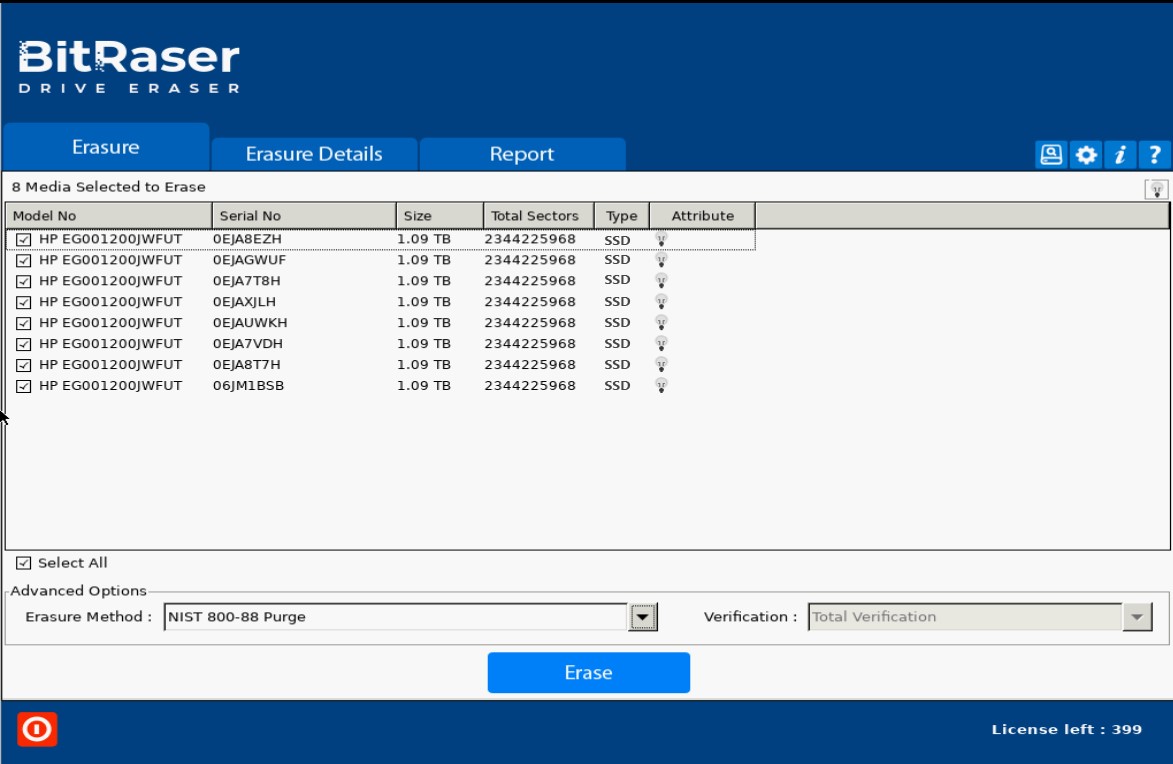Click attribute bulb icon for 0EJAGWUF
1173x764 pixels.
coord(661,260)
